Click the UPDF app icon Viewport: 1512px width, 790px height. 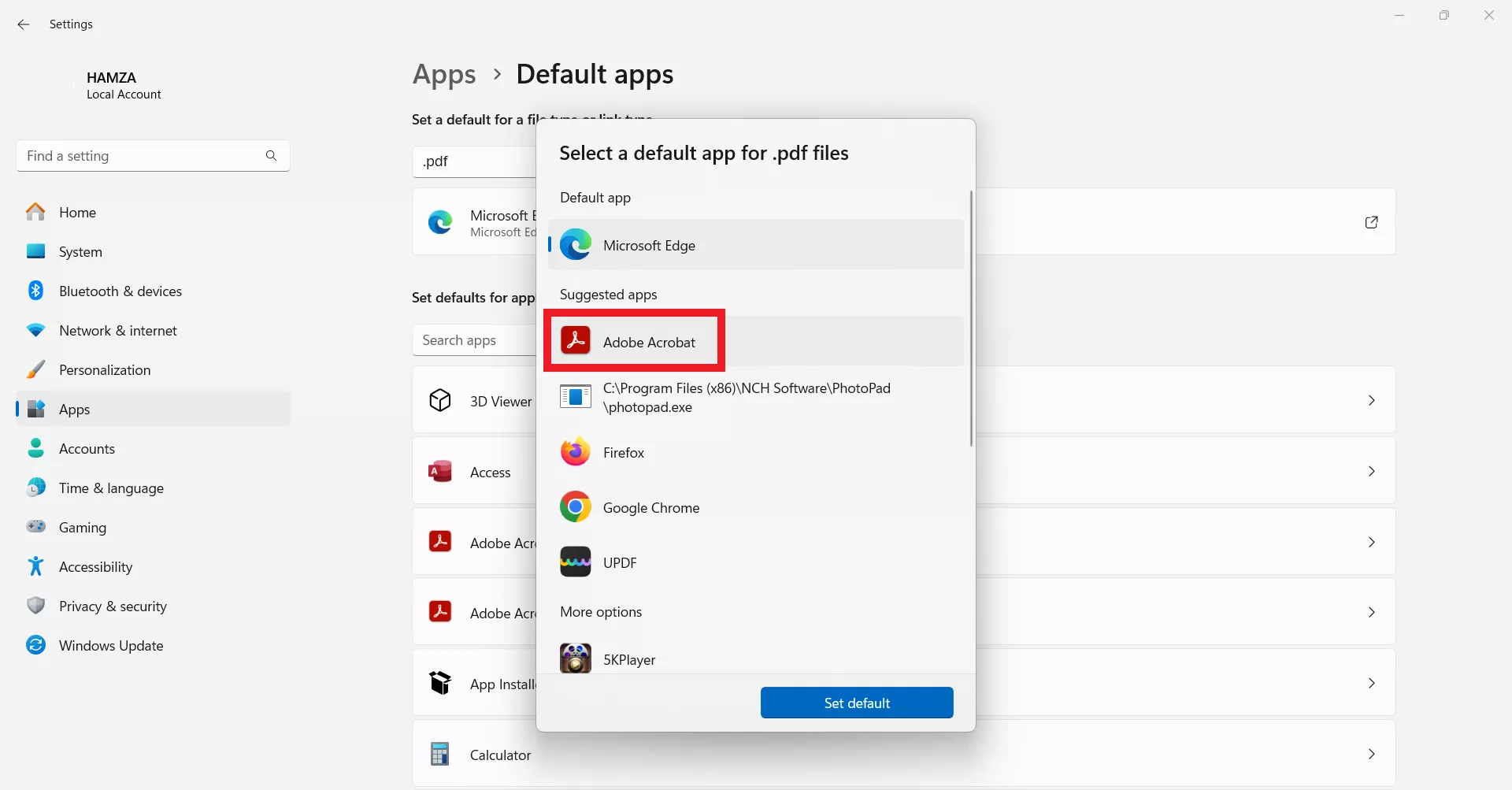[x=576, y=562]
